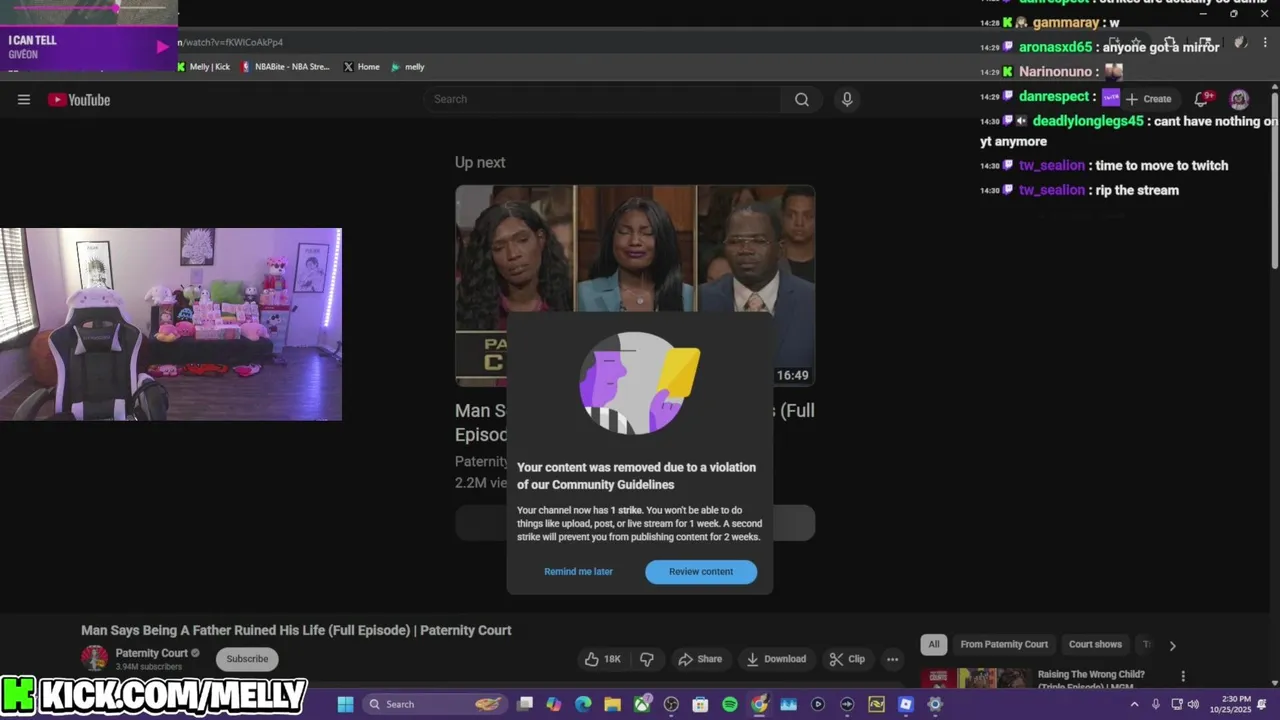Viewport: 1280px width, 720px height.
Task: Open the Xbox app on the taskbar
Action: click(642, 704)
